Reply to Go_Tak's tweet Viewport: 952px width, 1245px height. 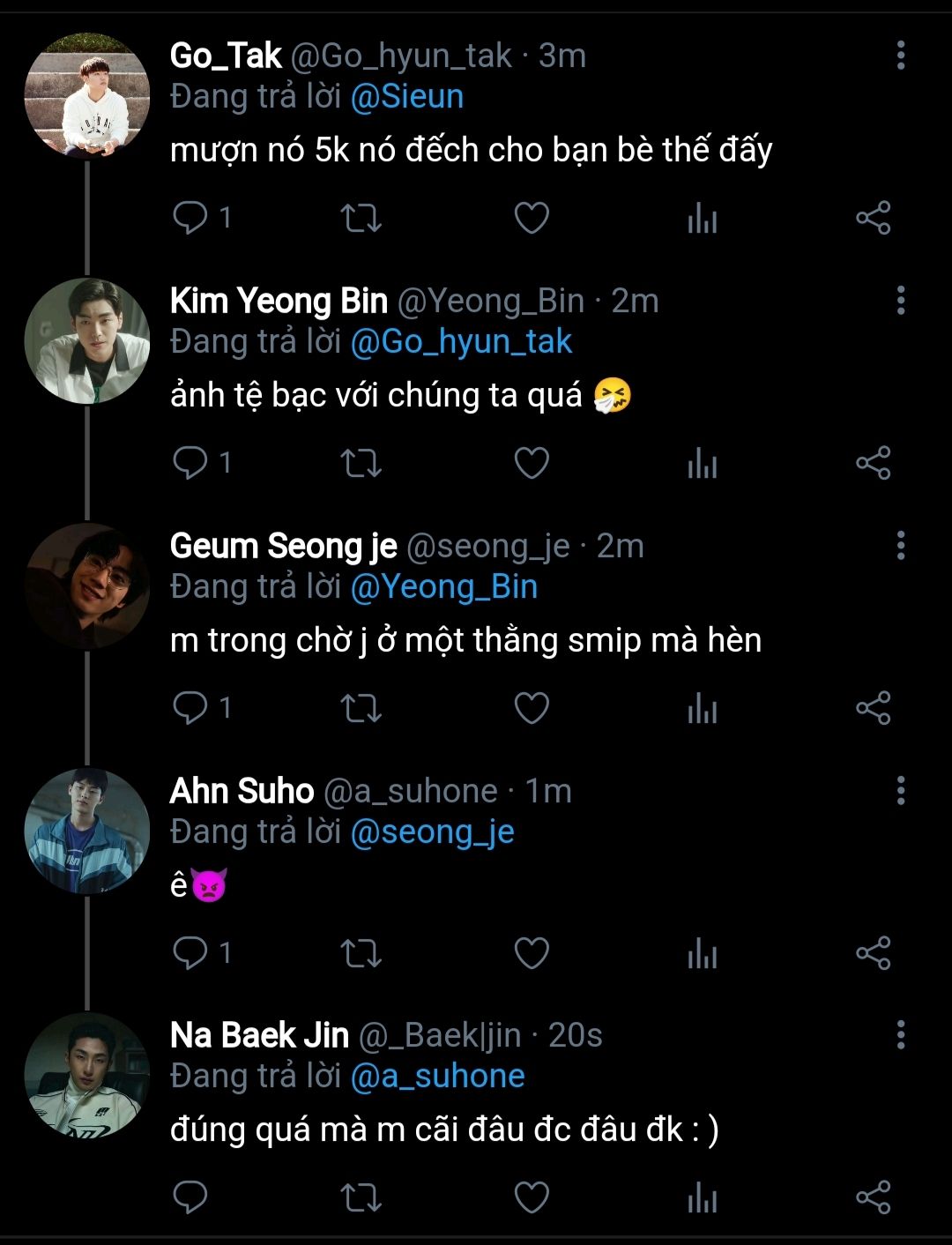point(190,218)
